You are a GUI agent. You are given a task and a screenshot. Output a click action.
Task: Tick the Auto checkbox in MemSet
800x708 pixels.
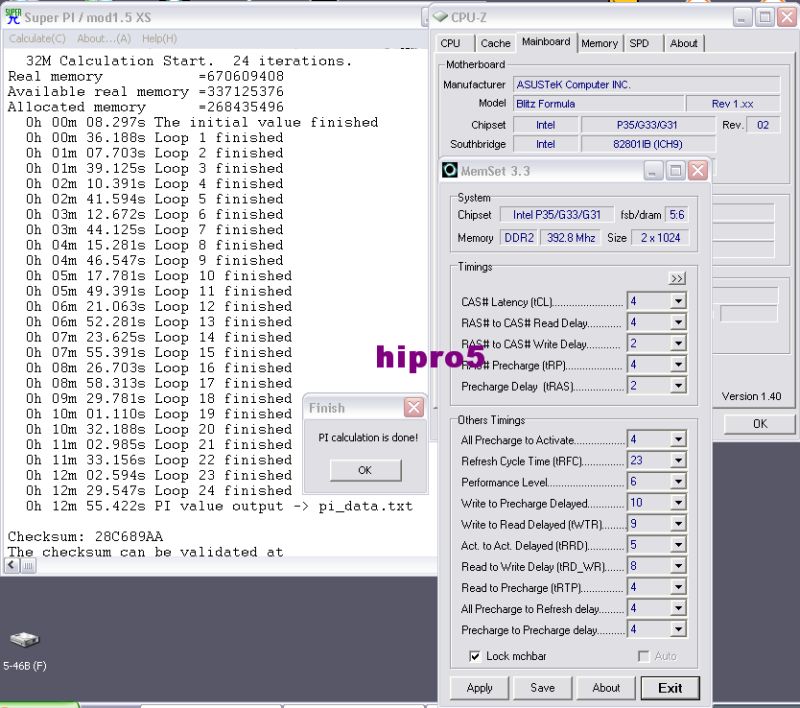(644, 656)
